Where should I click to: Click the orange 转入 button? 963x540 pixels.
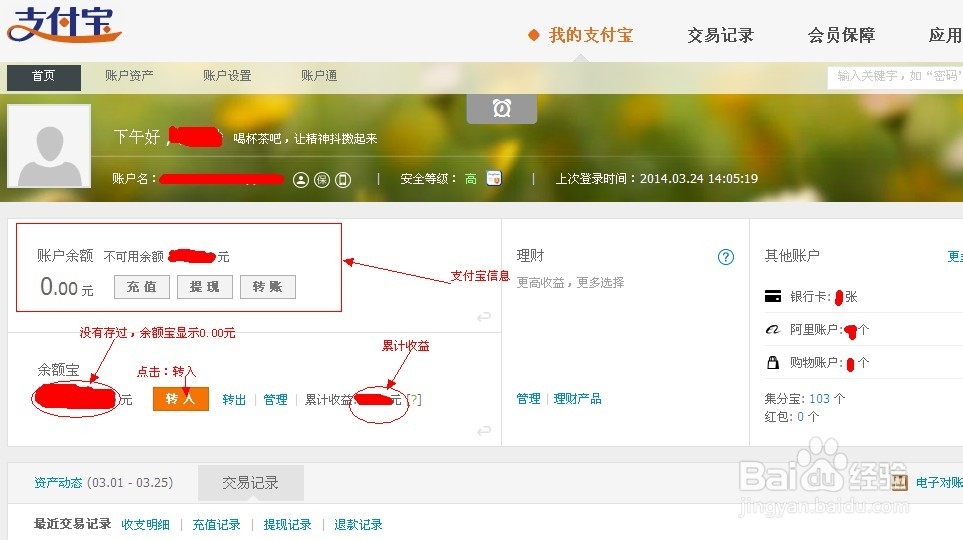pyautogui.click(x=181, y=399)
